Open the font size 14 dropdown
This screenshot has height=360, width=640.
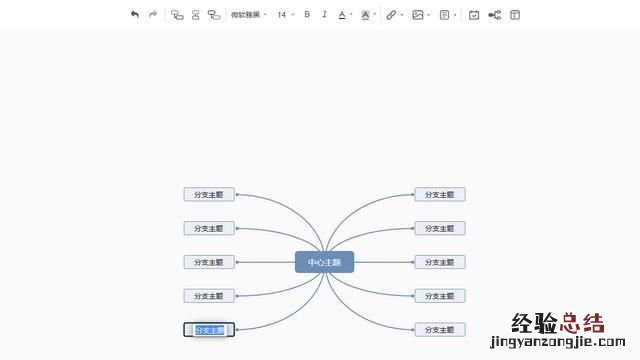(286, 15)
